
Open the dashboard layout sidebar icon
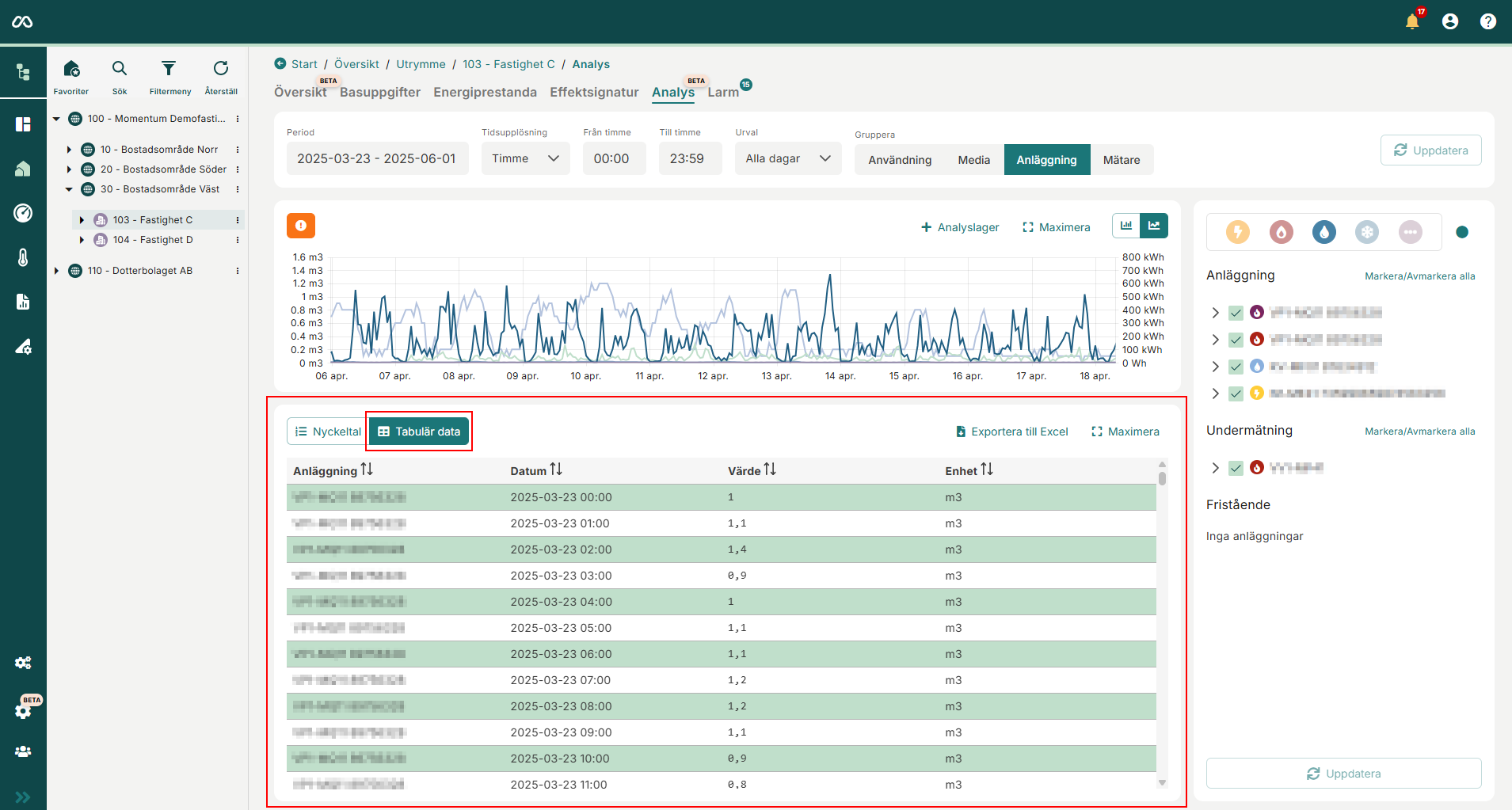[23, 124]
